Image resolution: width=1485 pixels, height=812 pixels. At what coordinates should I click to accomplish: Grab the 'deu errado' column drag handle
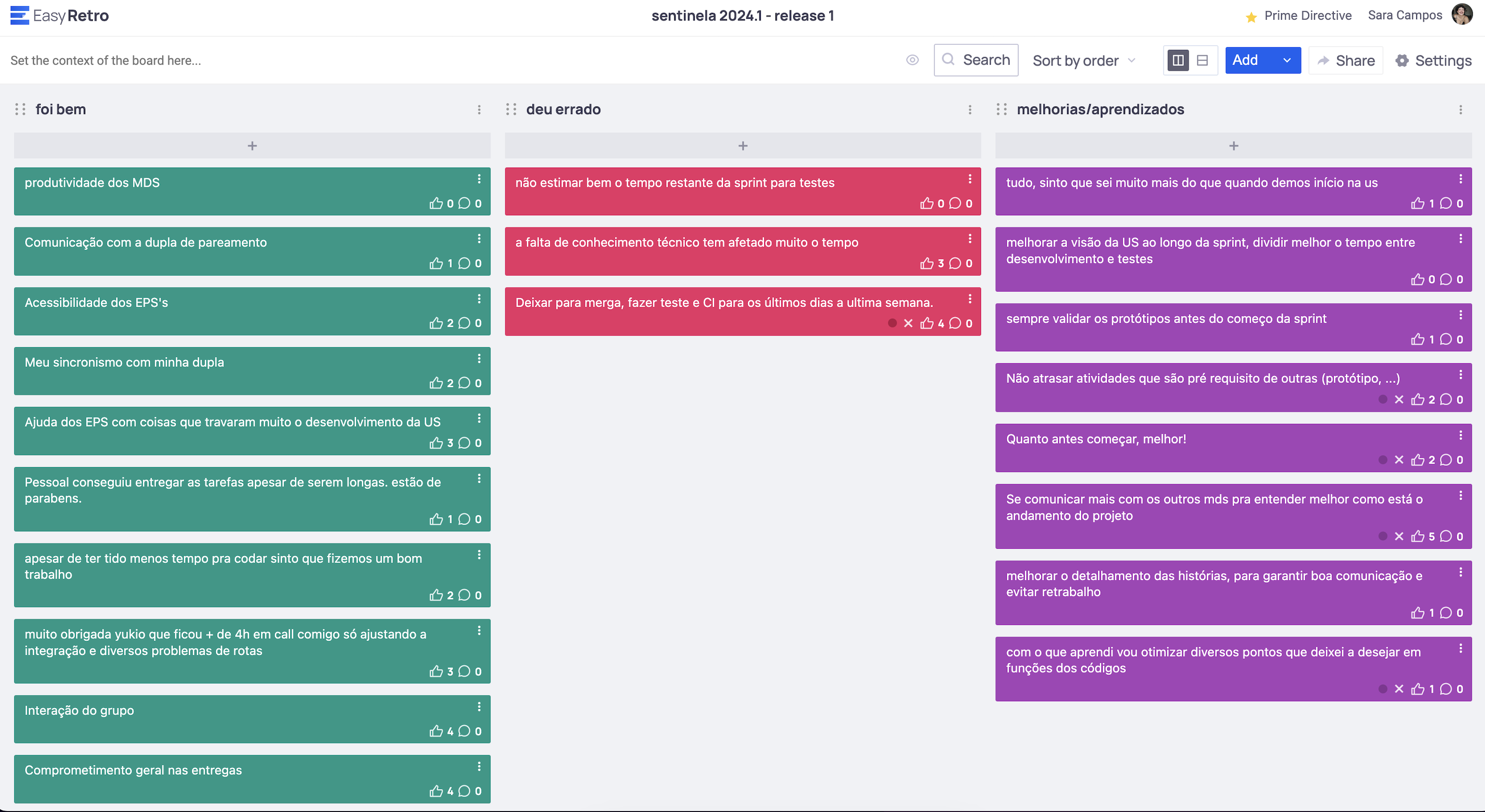click(511, 109)
